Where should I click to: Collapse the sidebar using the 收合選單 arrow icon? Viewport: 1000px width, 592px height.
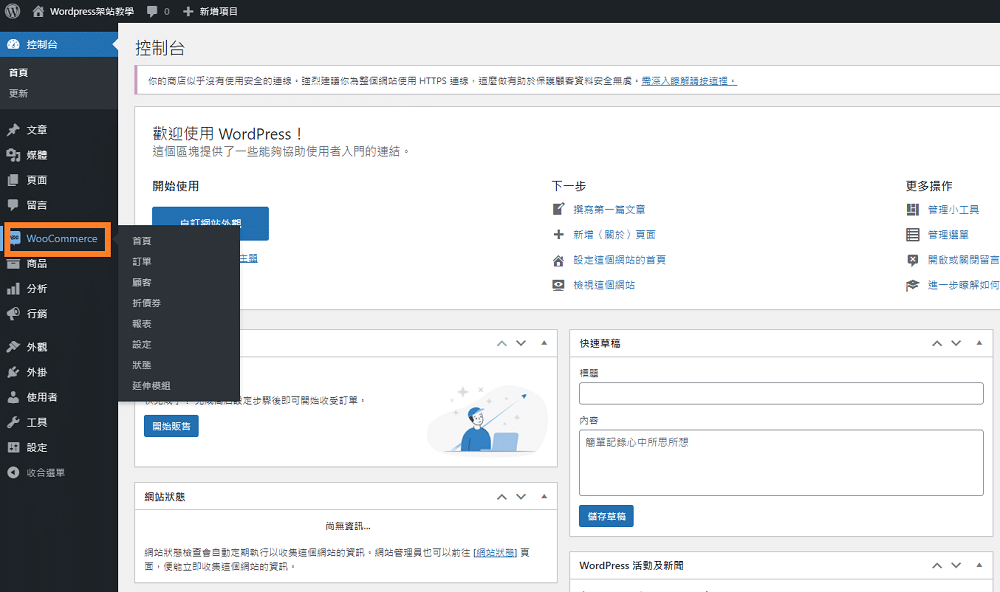[x=13, y=473]
